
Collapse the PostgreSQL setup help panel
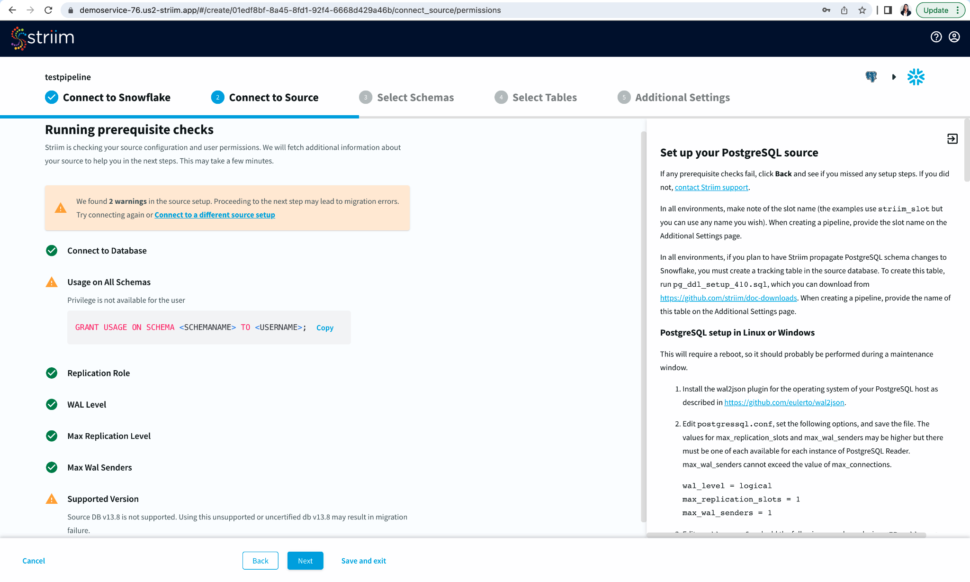[952, 139]
